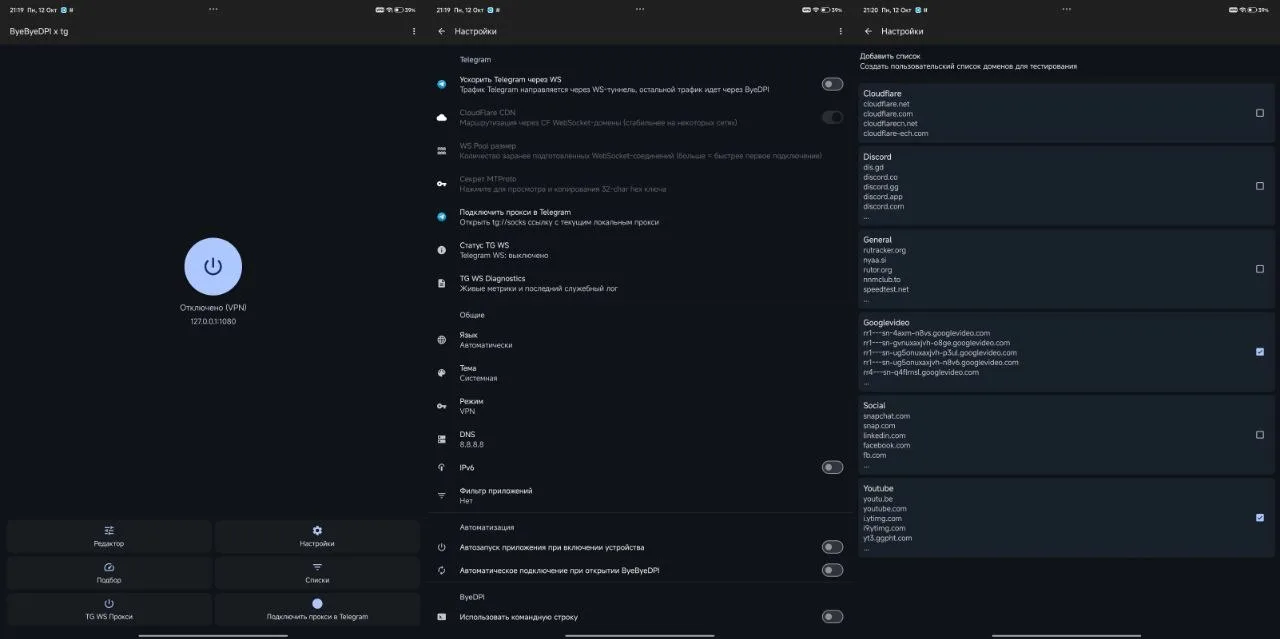Toggle the CloudFlare CDN switch
The width and height of the screenshot is (1280, 639).
coord(832,117)
